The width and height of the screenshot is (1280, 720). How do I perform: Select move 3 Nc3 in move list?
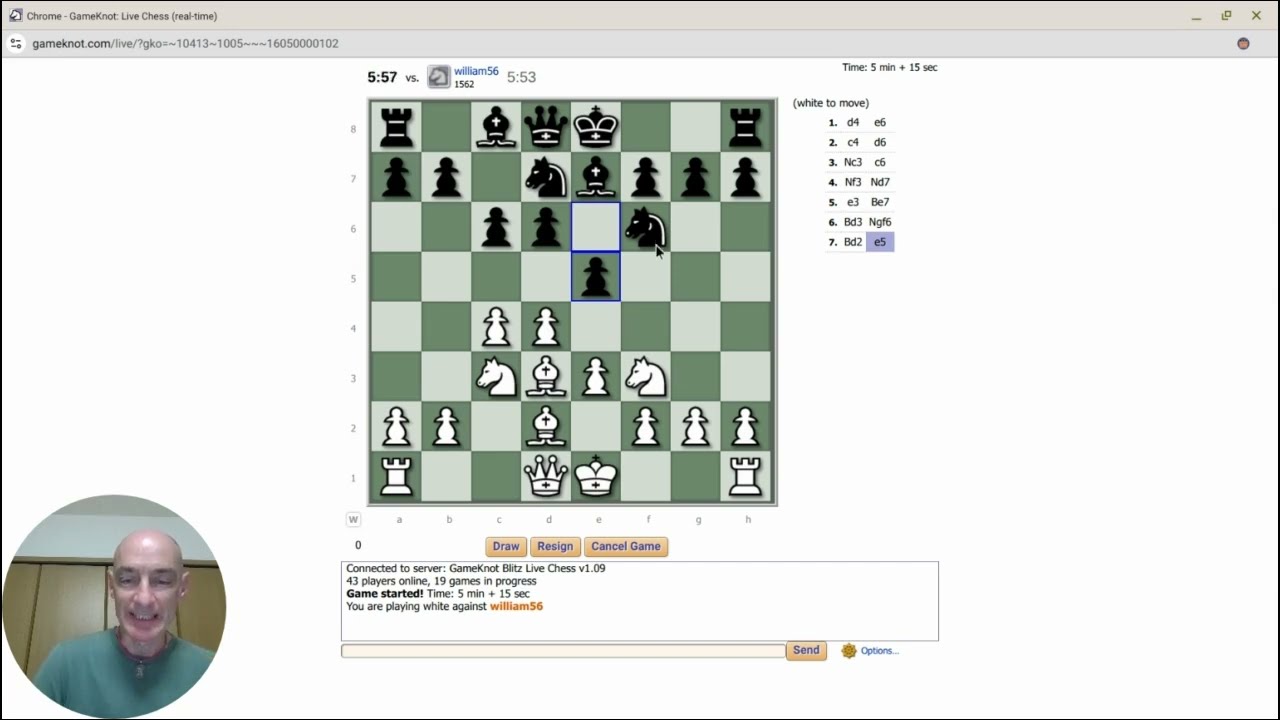853,162
